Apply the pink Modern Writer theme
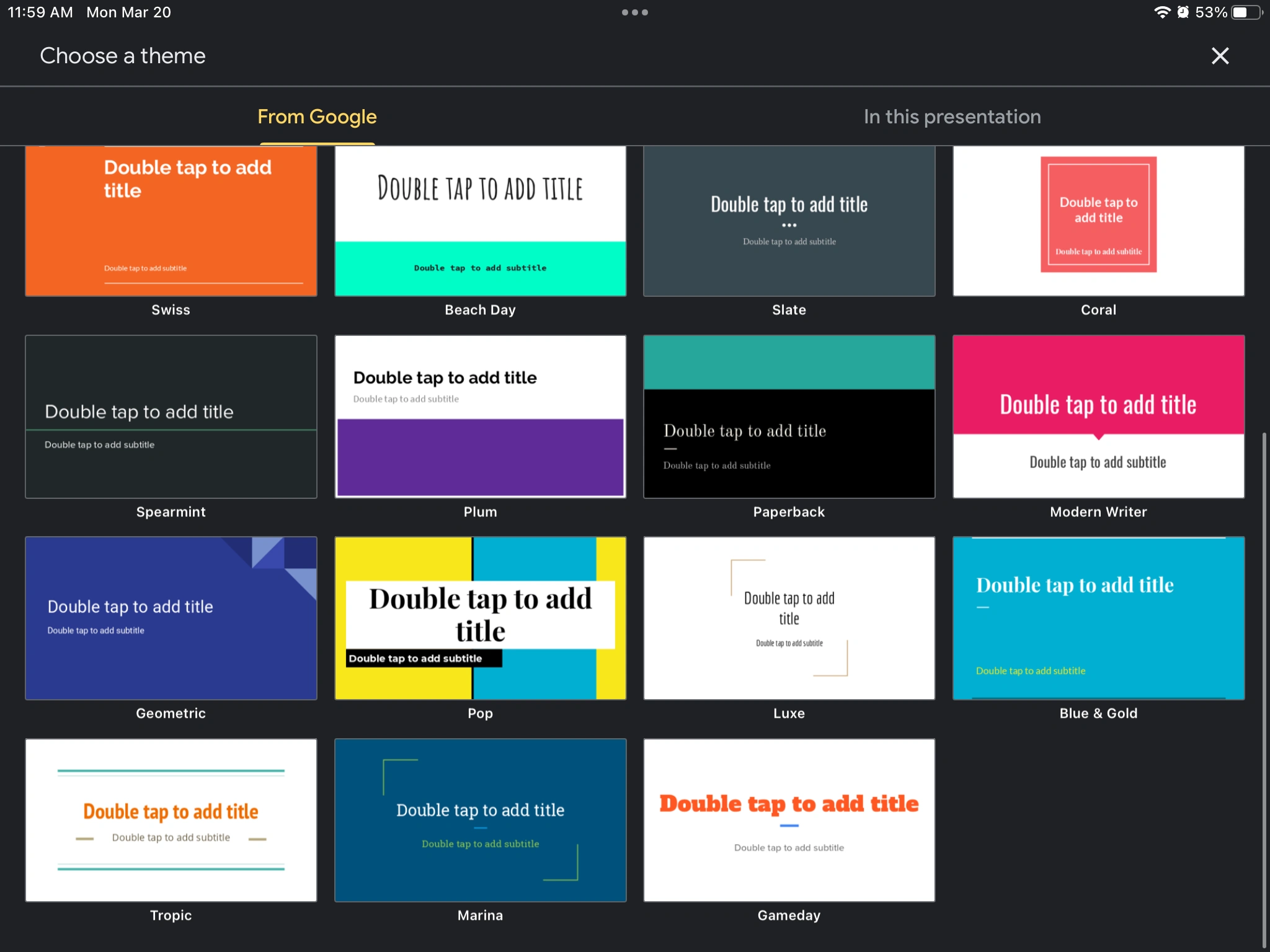 click(x=1098, y=416)
